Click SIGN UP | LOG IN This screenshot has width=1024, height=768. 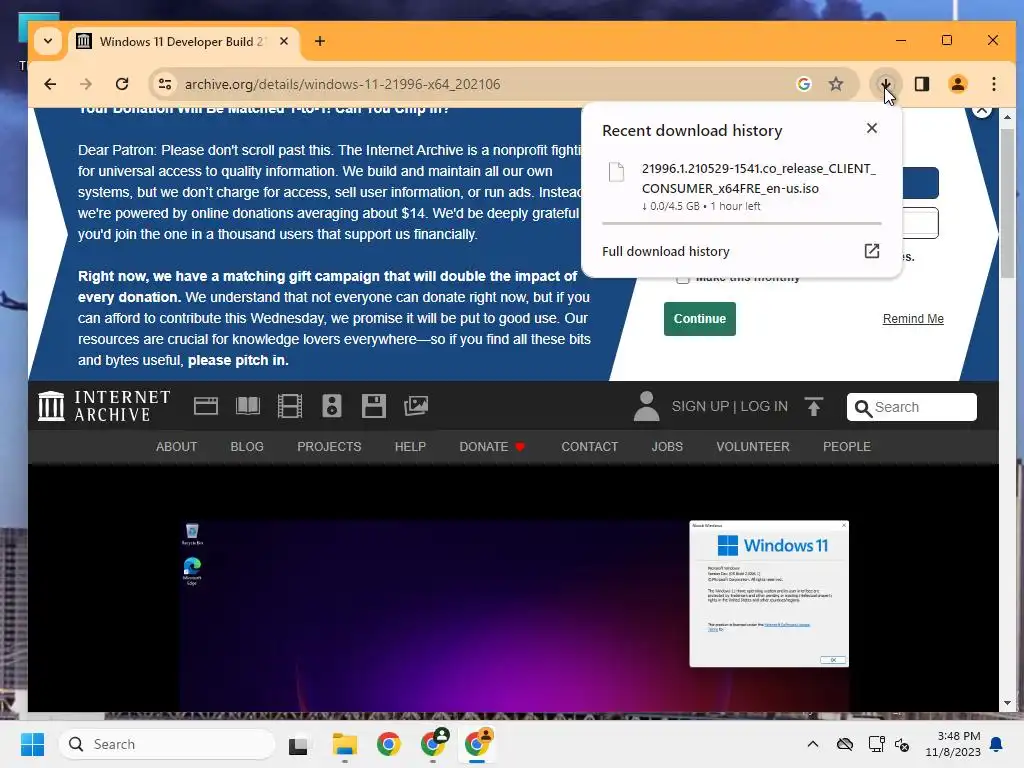pyautogui.click(x=729, y=406)
